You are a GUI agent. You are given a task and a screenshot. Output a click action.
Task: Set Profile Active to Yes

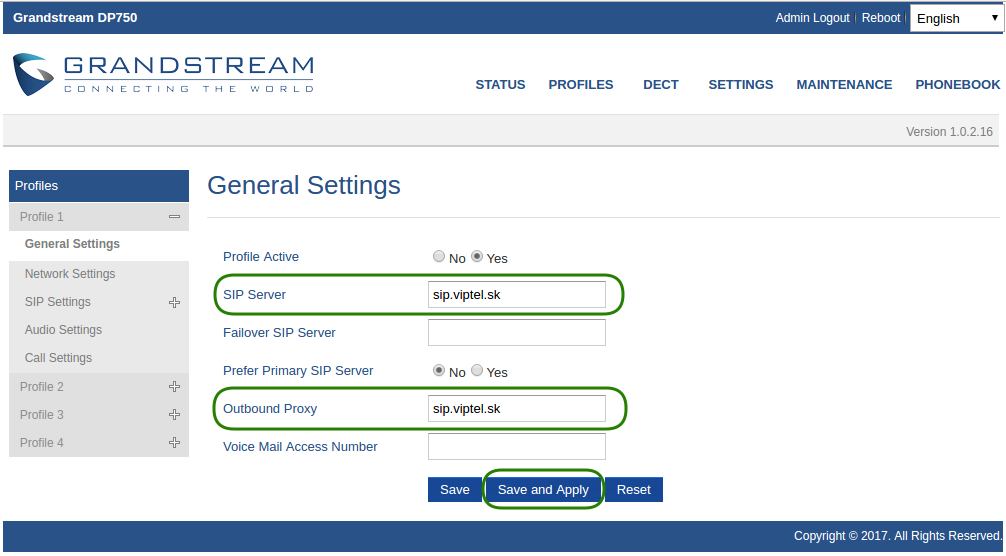pos(477,257)
